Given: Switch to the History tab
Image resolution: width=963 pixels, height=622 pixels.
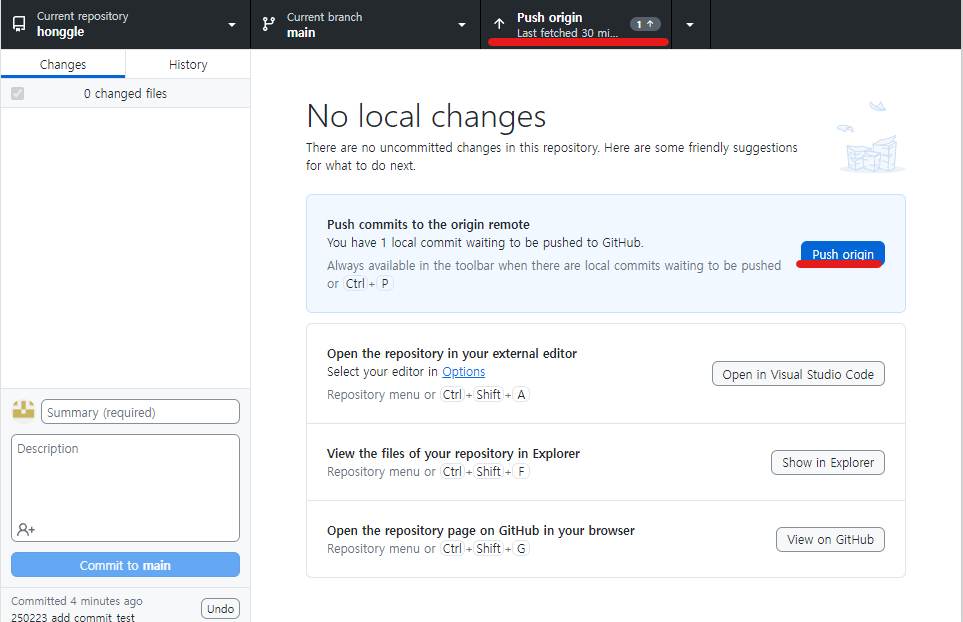Looking at the screenshot, I should (x=188, y=64).
